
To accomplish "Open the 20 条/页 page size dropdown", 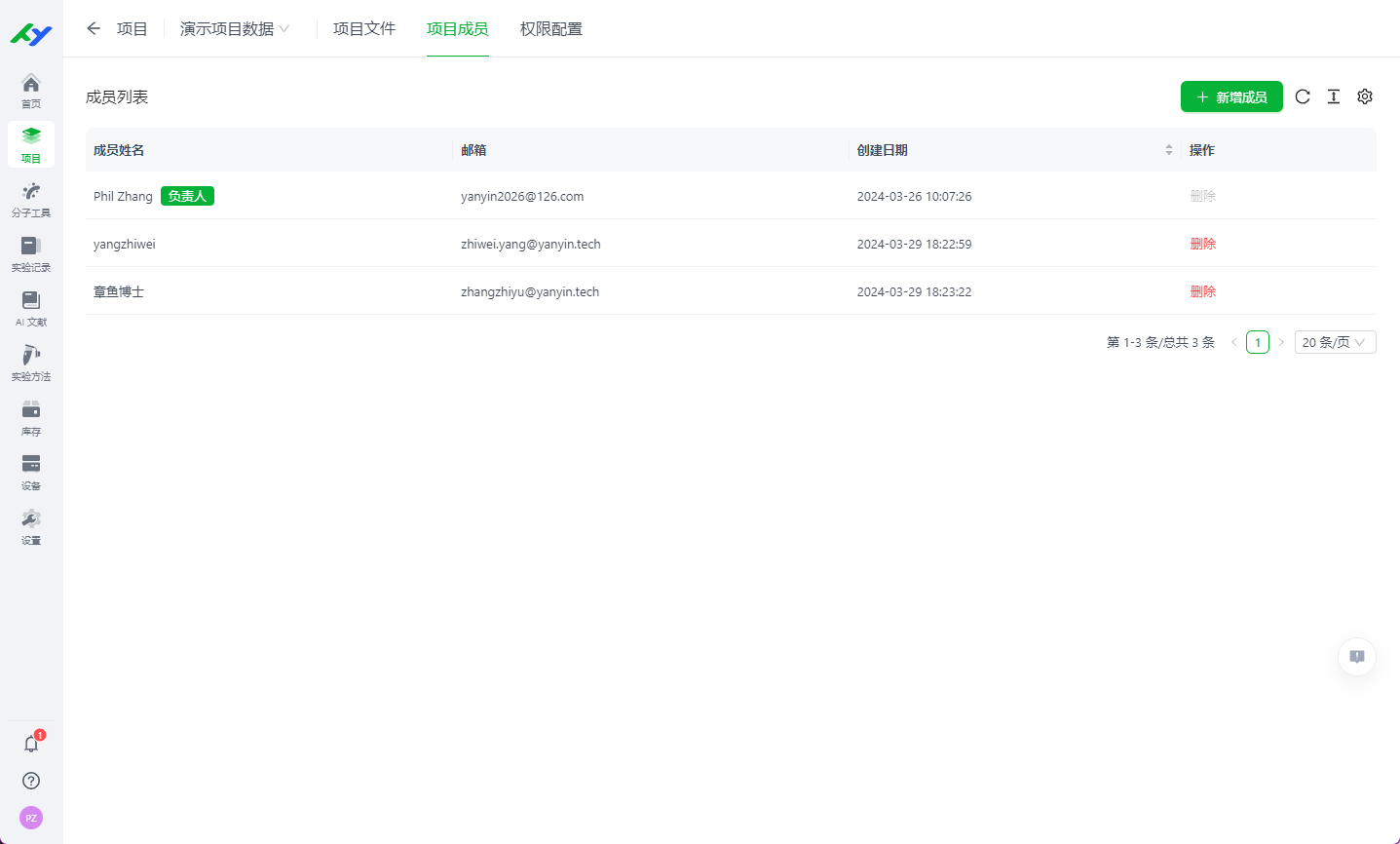I will [1335, 342].
